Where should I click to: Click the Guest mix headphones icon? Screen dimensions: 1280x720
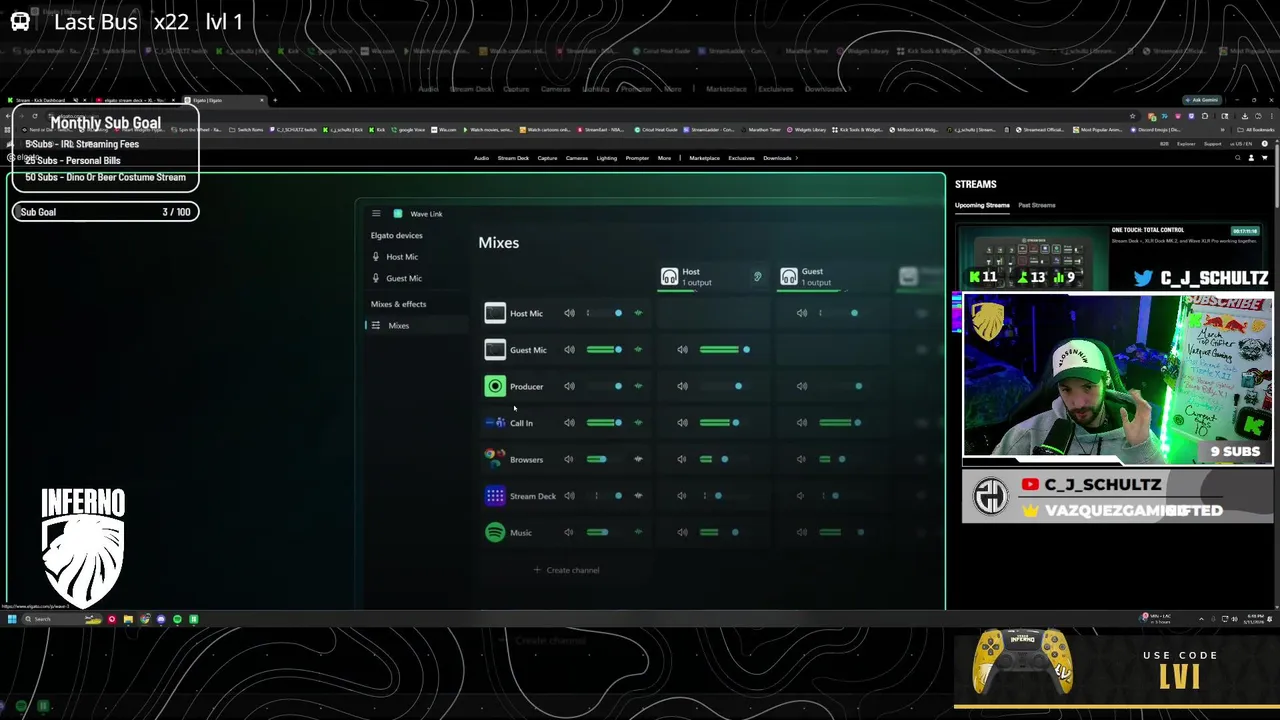(x=789, y=276)
